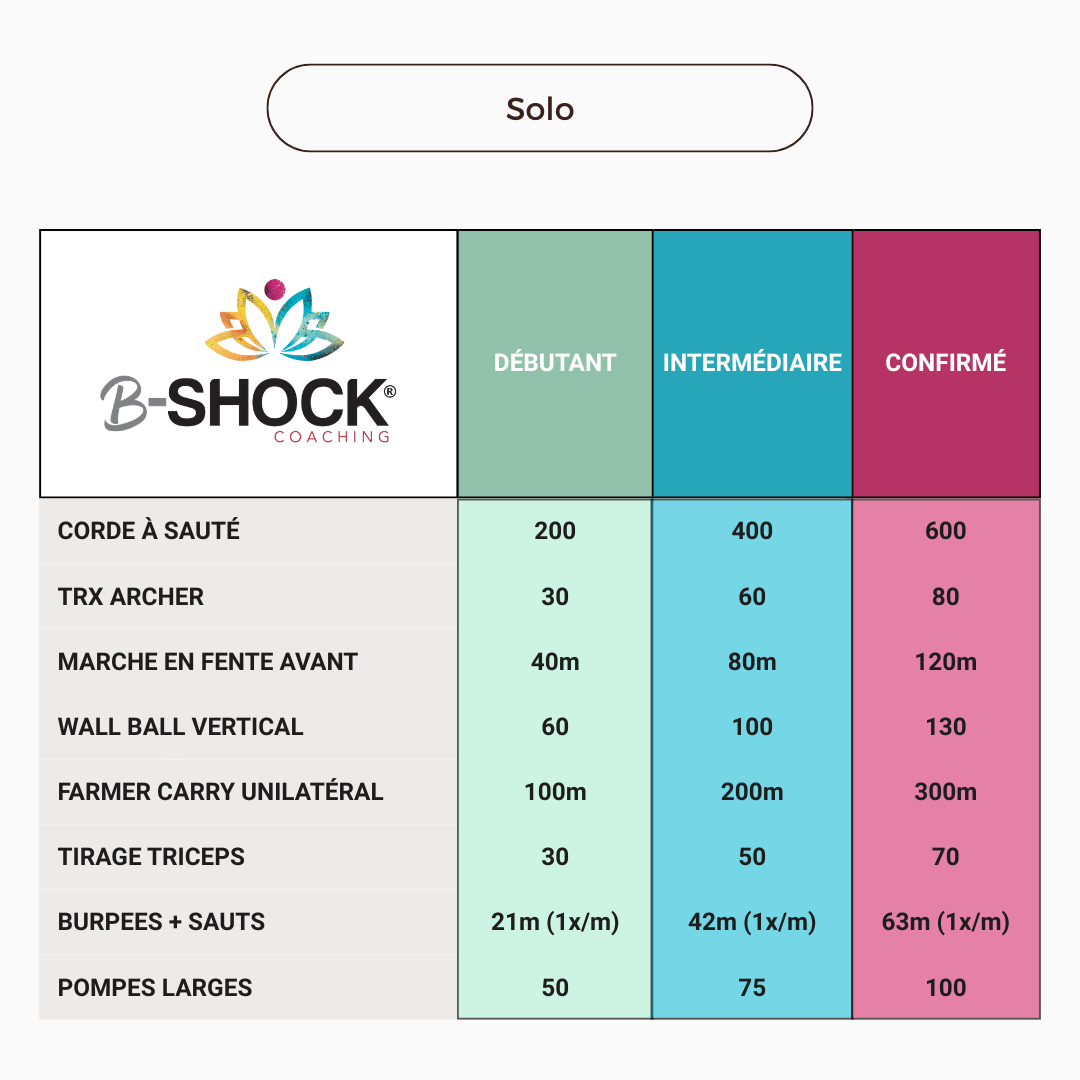Viewport: 1080px width, 1080px height.
Task: Click the 21m (1x/m) beginner value
Action: [x=555, y=922]
